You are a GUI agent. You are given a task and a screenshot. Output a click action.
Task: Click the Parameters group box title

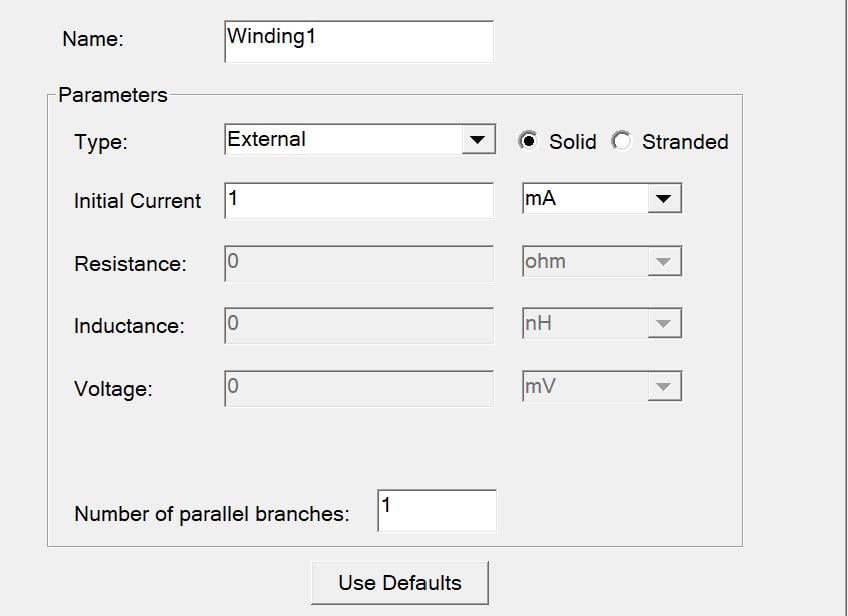coord(113,96)
